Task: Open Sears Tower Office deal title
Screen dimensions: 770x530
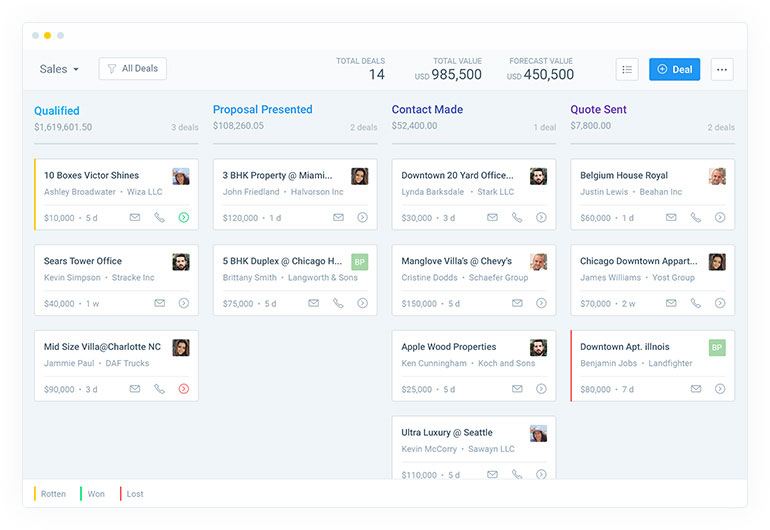Action: tap(82, 261)
